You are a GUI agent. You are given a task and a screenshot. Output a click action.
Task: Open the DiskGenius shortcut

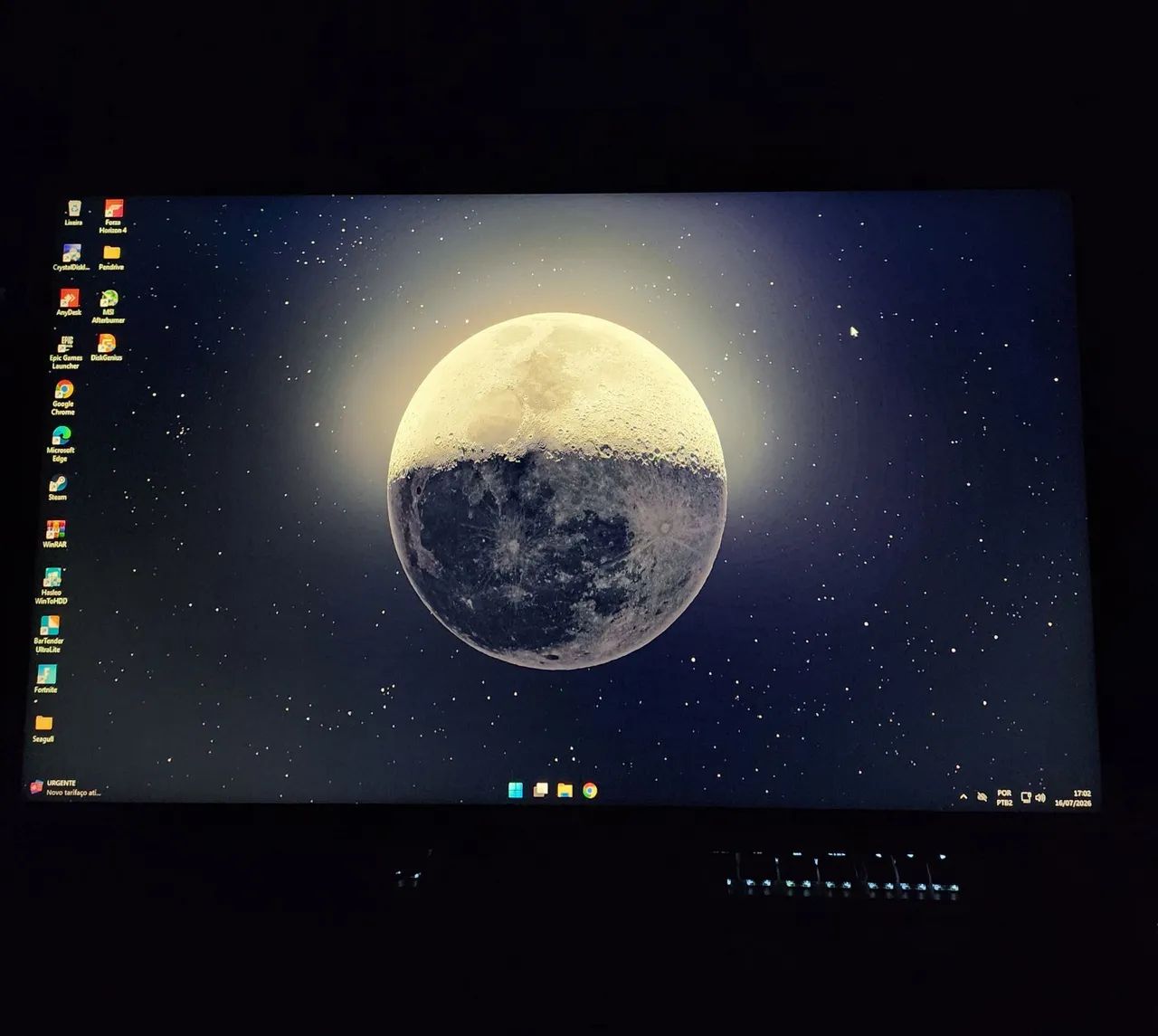107,348
